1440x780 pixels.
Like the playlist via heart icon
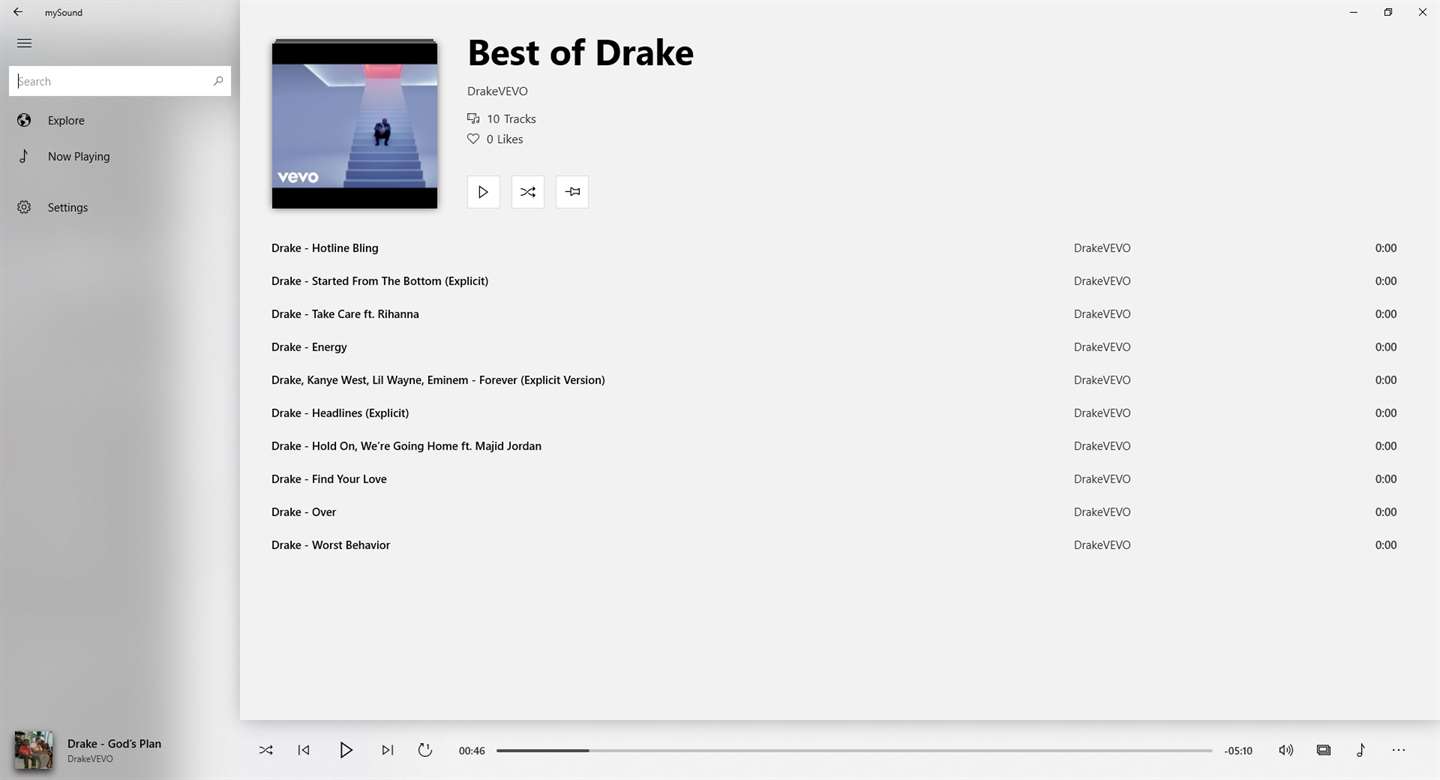[x=473, y=139]
